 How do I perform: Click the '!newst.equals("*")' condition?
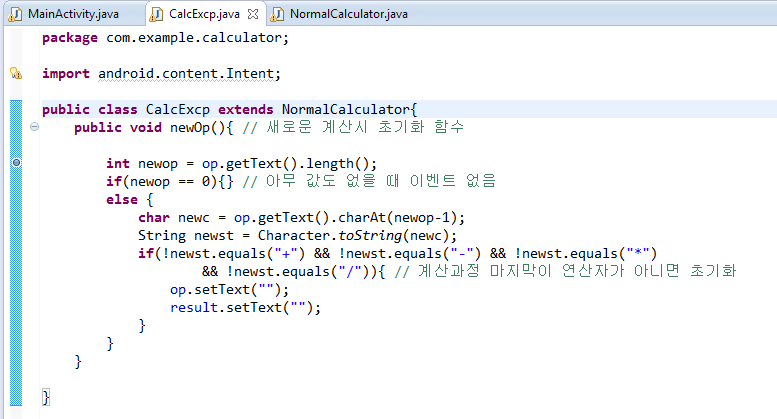click(585, 254)
